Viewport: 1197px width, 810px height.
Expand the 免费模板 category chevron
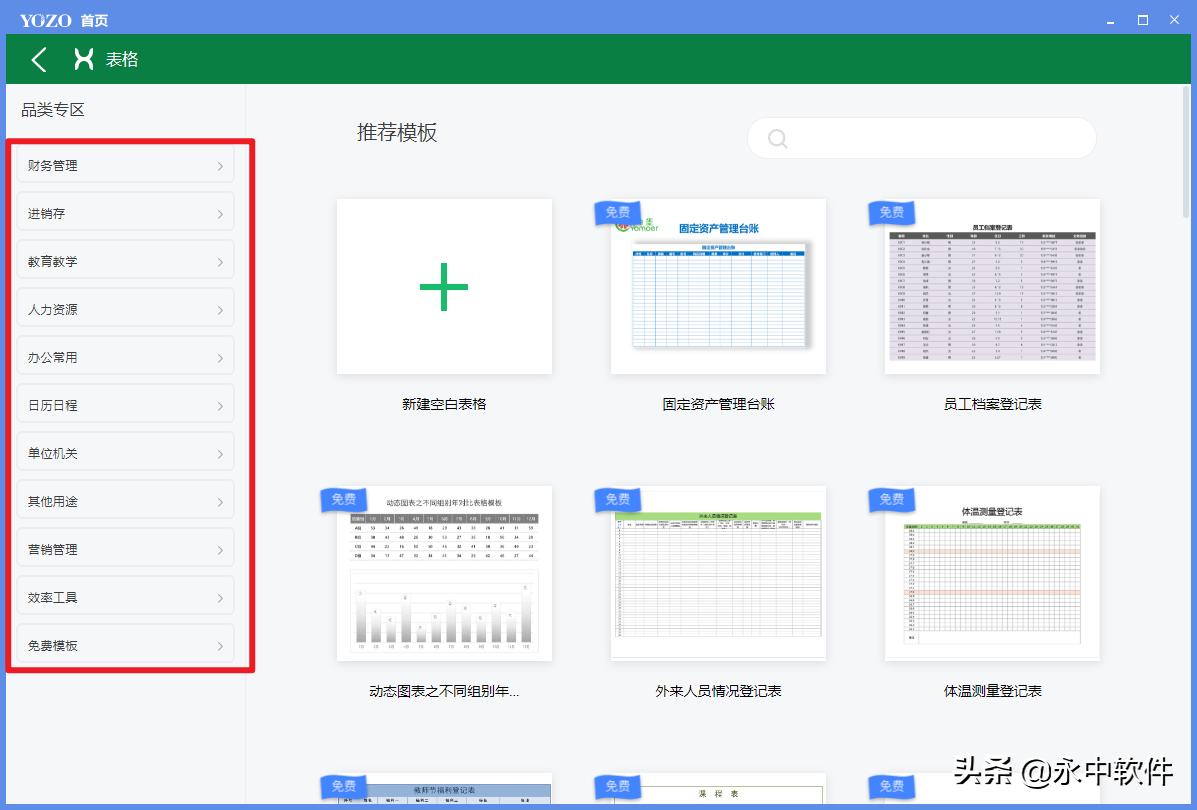tap(221, 644)
